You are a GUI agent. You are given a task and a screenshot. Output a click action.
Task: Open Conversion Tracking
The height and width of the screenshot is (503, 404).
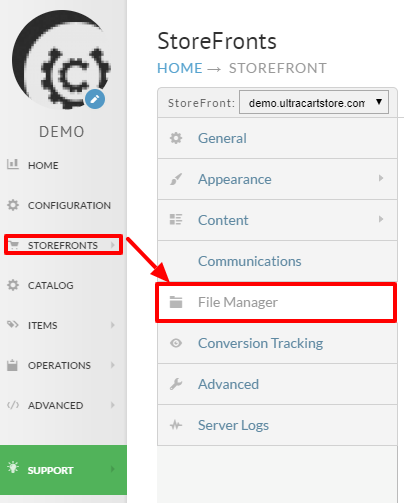pyautogui.click(x=260, y=343)
